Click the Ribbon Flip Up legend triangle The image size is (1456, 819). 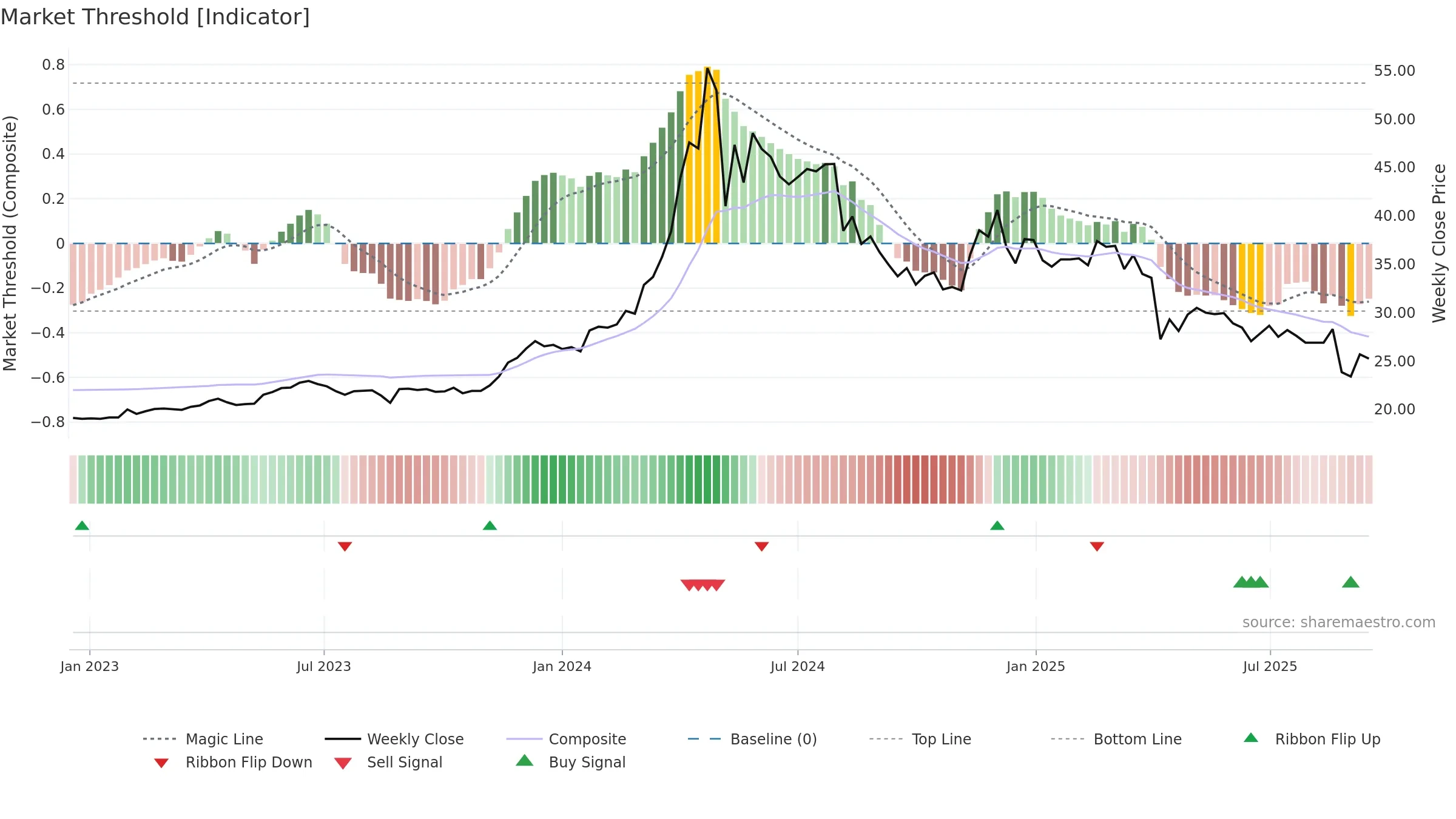pos(1251,738)
